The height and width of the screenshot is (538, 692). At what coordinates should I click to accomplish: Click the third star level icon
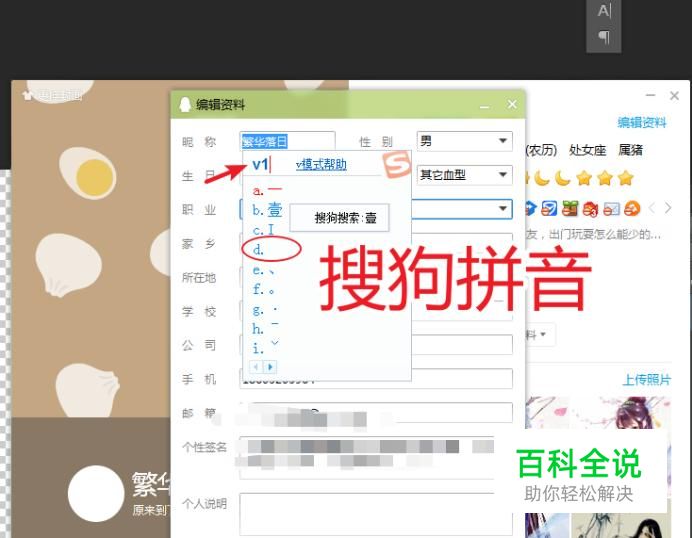click(x=625, y=178)
